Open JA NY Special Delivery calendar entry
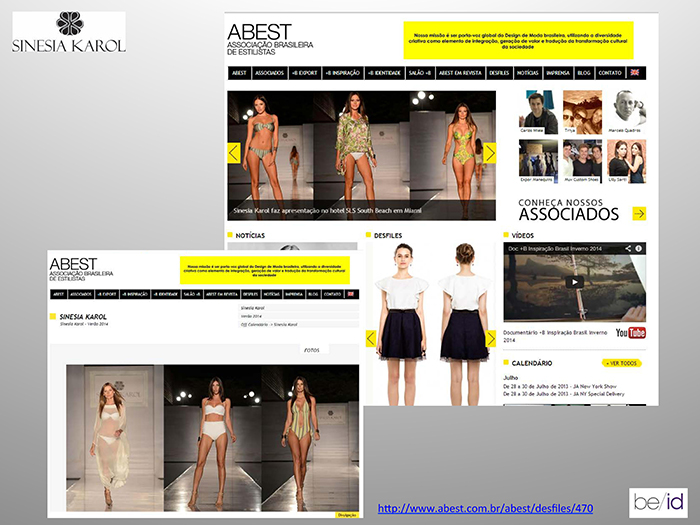Image resolution: width=700 pixels, height=525 pixels. point(564,394)
